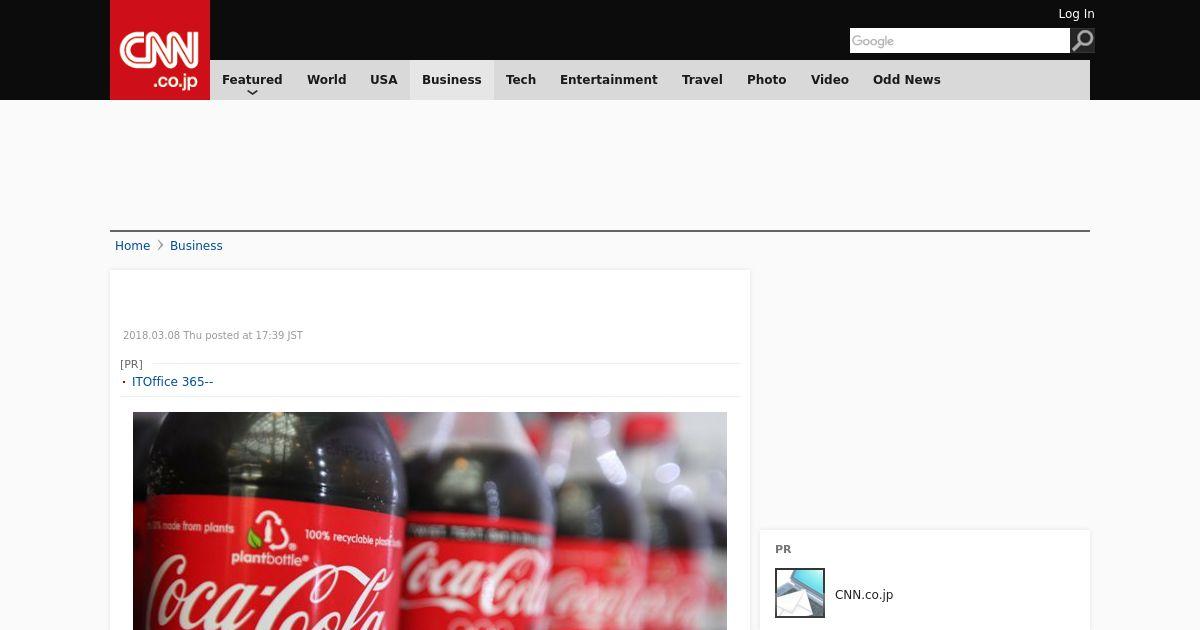Screen dimensions: 1200x630
Task: Select the Business tab
Action: tap(452, 80)
